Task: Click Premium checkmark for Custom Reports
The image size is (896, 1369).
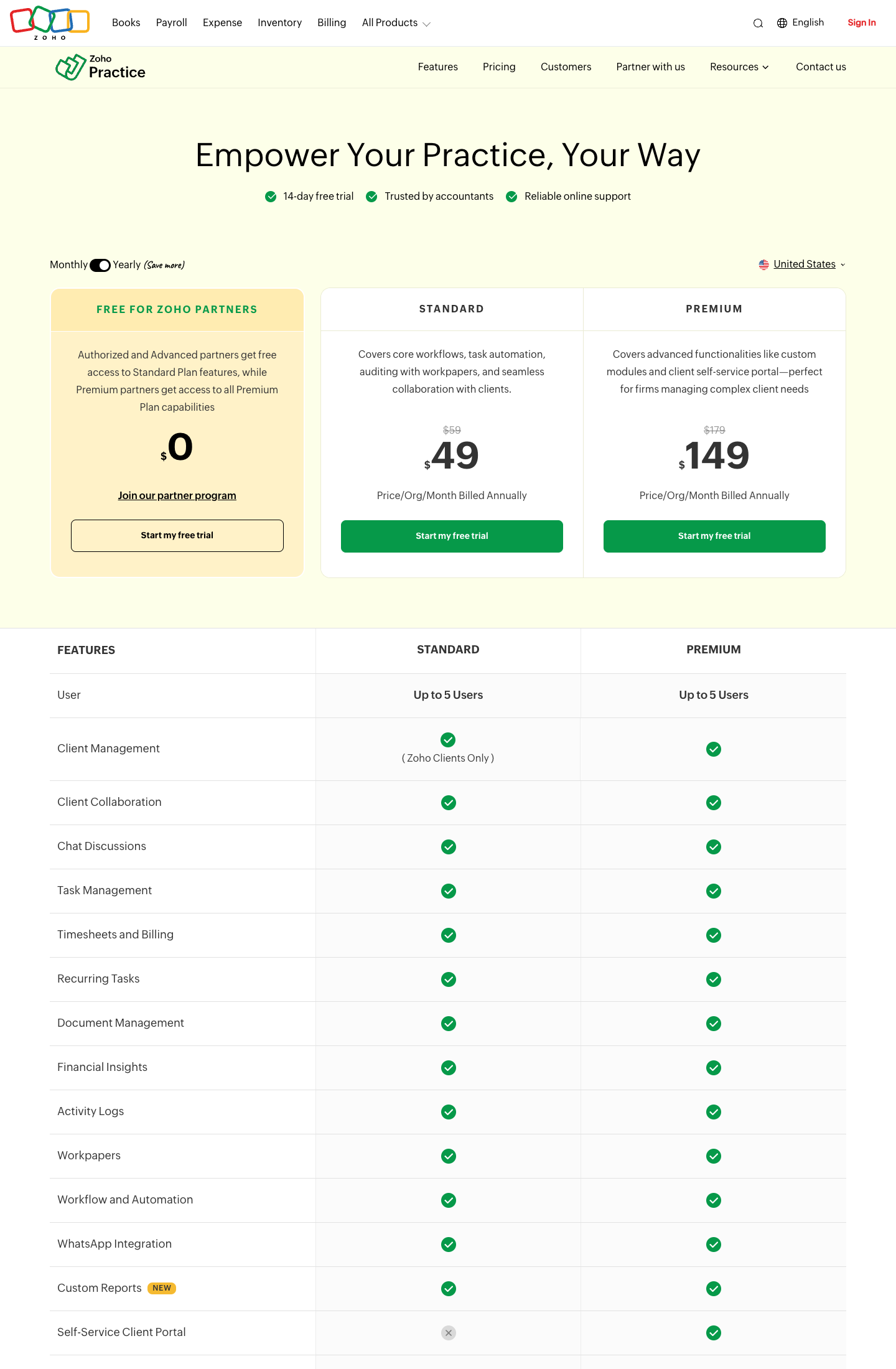Action: pos(714,1289)
